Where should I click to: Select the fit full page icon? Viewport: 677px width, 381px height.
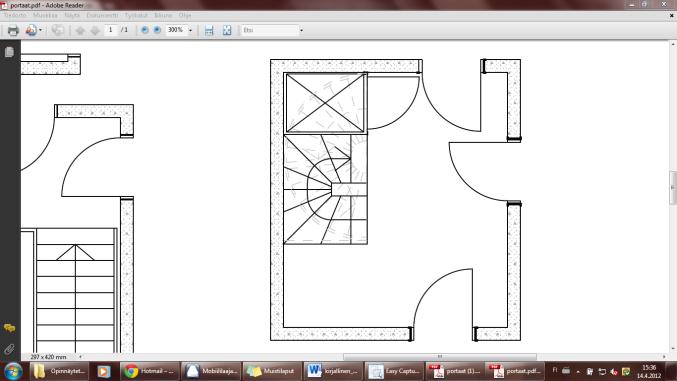coord(227,30)
